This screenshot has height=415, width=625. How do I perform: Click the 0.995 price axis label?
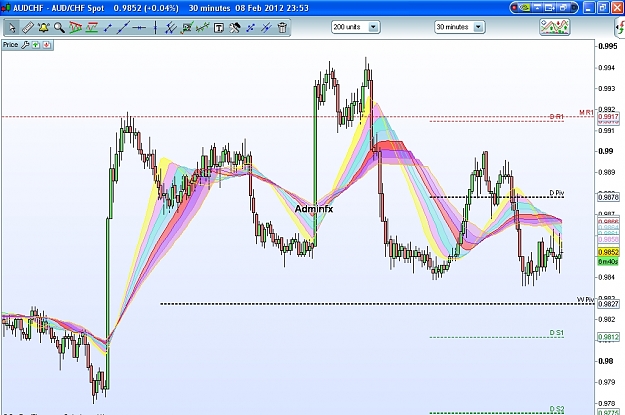pyautogui.click(x=608, y=46)
